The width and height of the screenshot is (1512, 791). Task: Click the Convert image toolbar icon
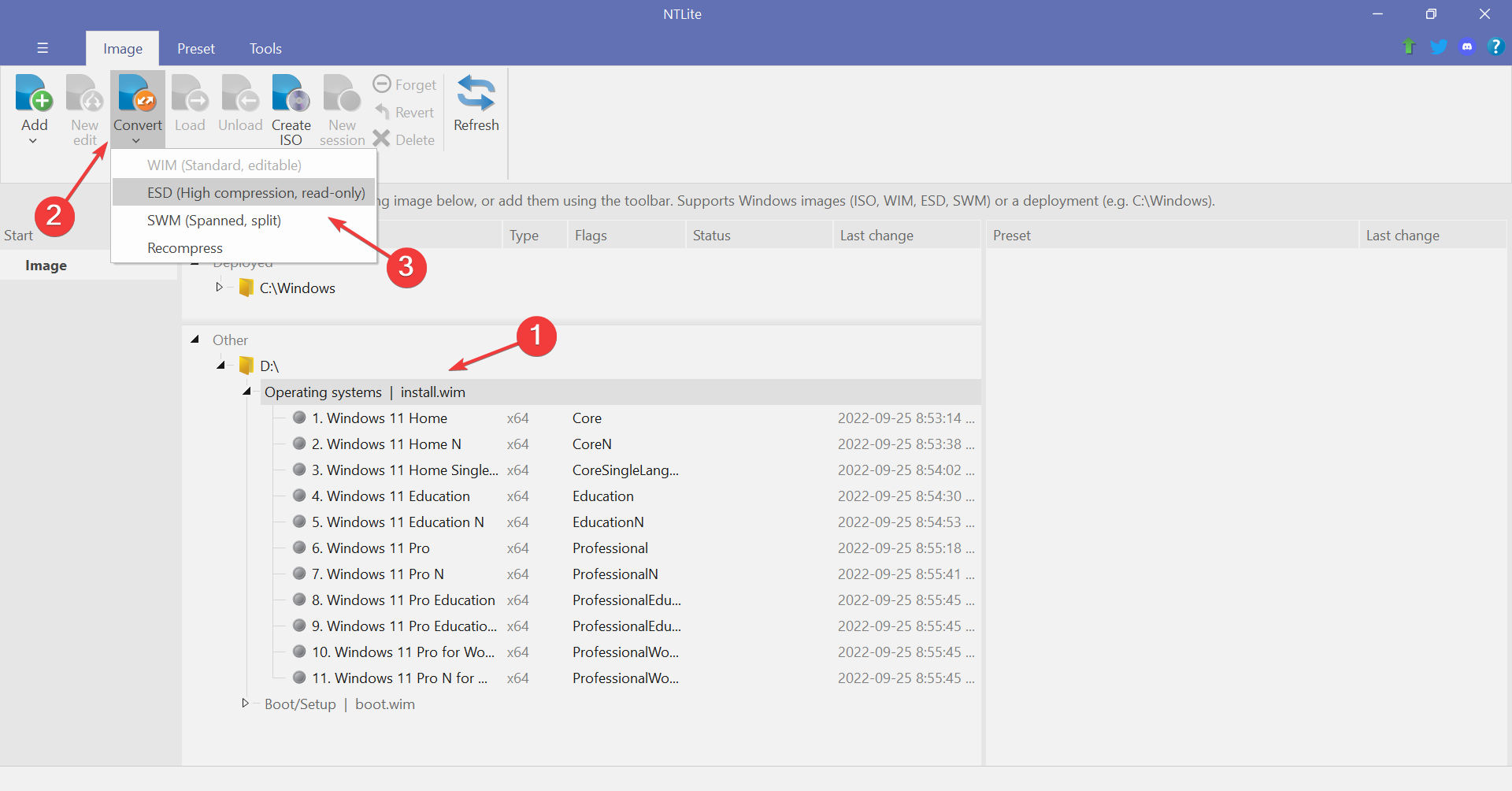(137, 94)
